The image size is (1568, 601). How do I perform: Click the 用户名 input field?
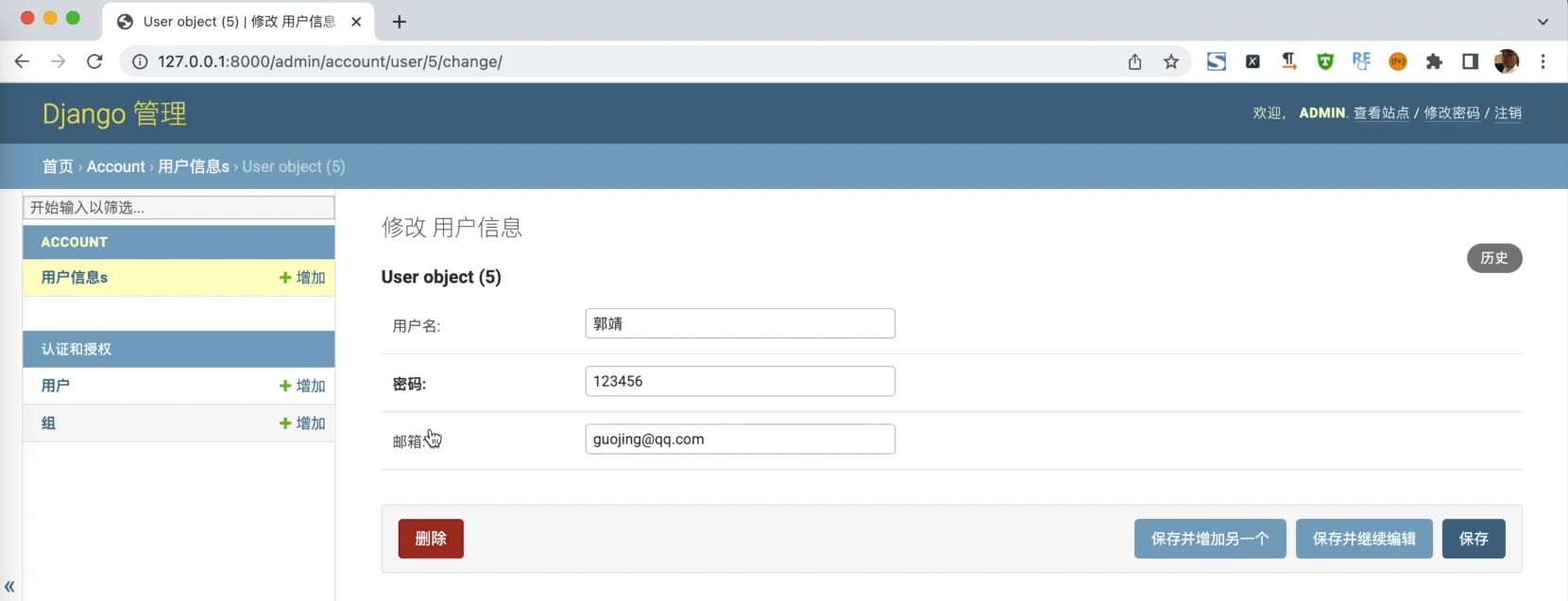click(741, 323)
